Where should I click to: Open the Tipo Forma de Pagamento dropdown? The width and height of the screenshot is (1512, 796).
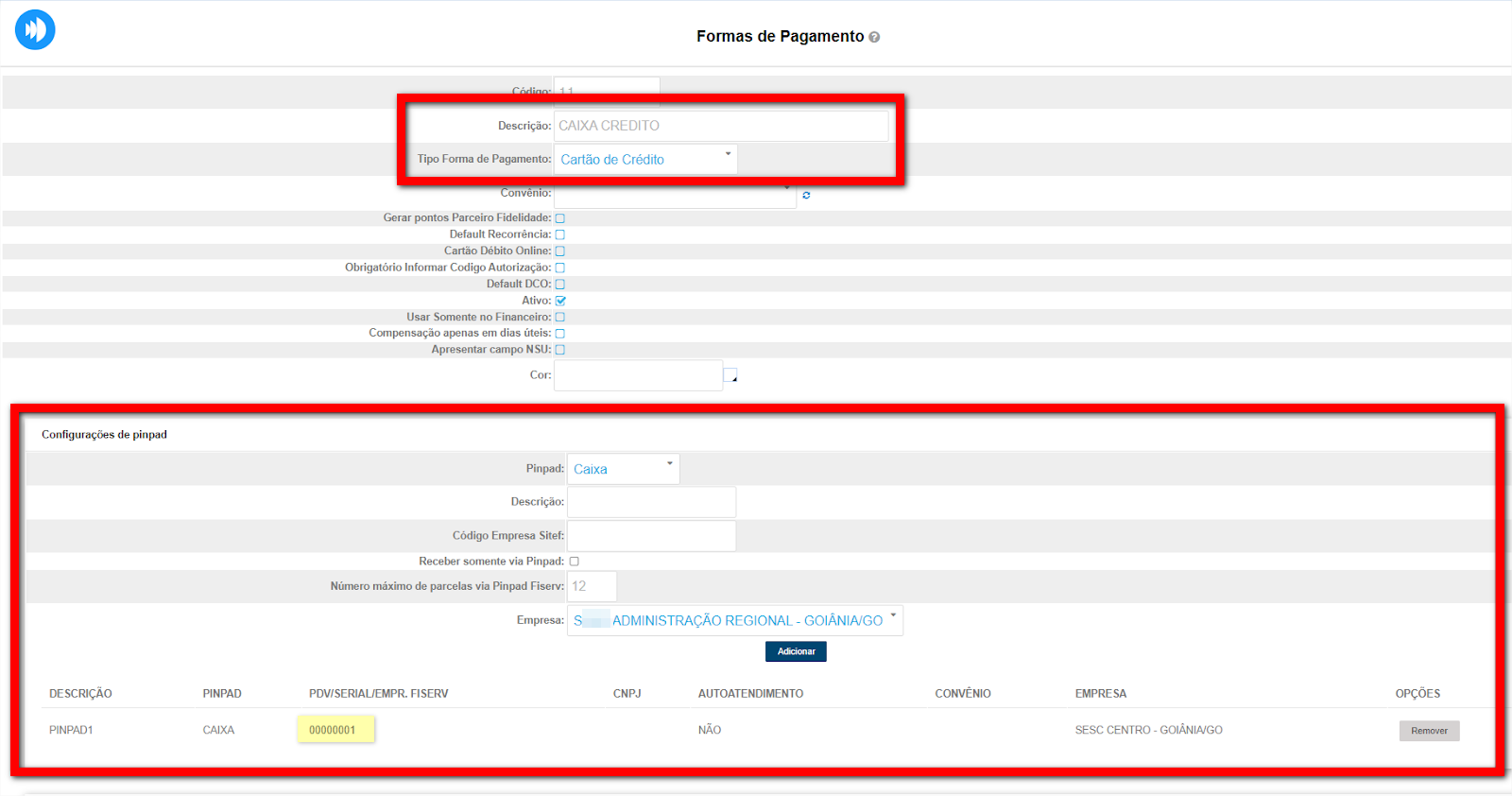click(645, 160)
